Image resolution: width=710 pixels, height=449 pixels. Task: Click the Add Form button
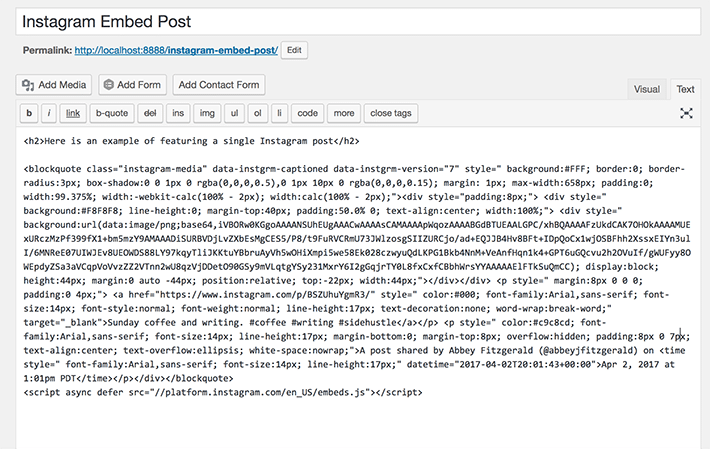point(133,85)
